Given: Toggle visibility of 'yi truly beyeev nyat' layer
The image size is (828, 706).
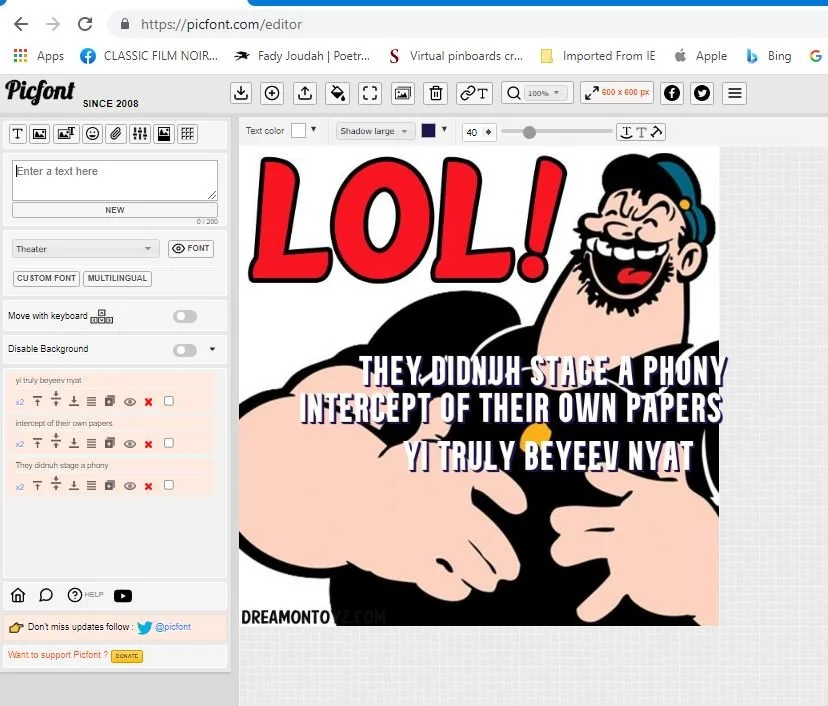Looking at the screenshot, I should [129, 402].
